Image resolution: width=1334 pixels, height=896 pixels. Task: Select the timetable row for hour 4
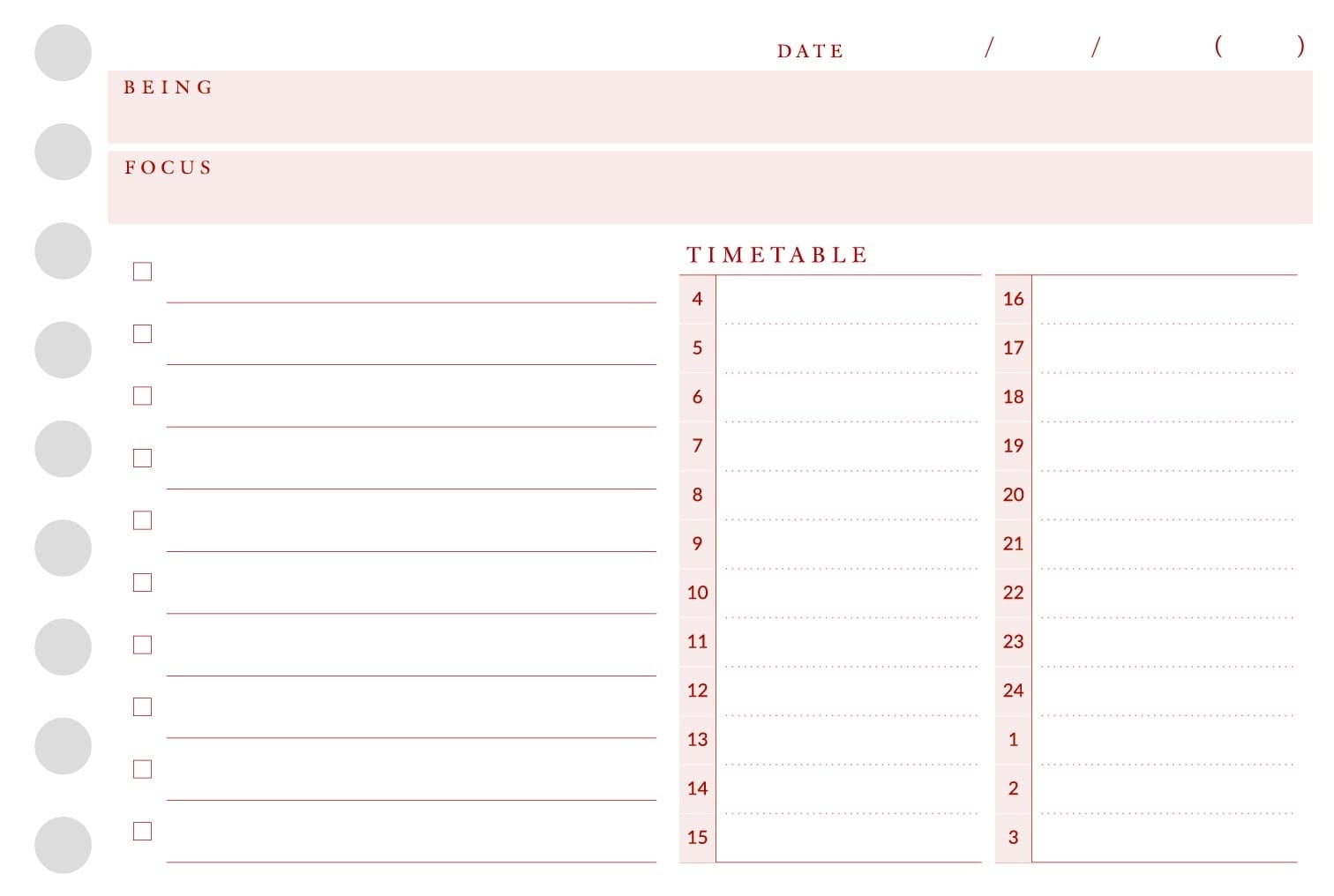tap(830, 300)
